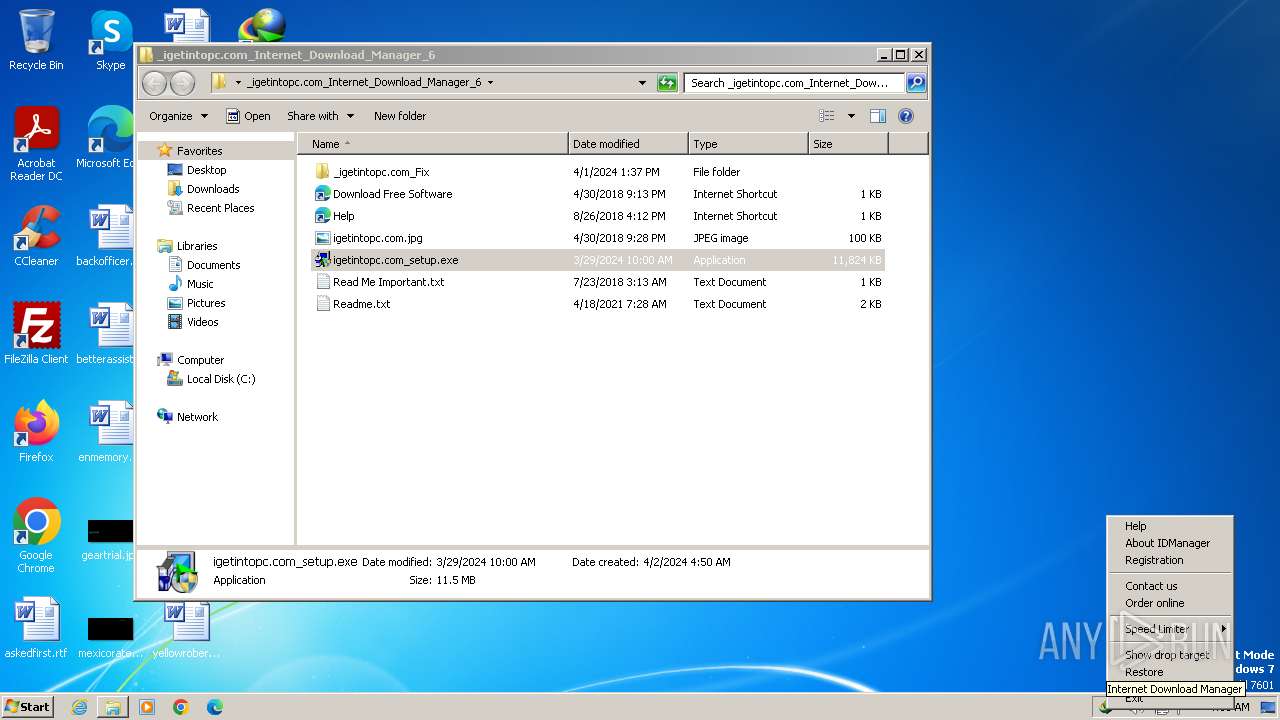1280x720 pixels.
Task: Open the Organize dropdown menu
Action: (x=178, y=116)
